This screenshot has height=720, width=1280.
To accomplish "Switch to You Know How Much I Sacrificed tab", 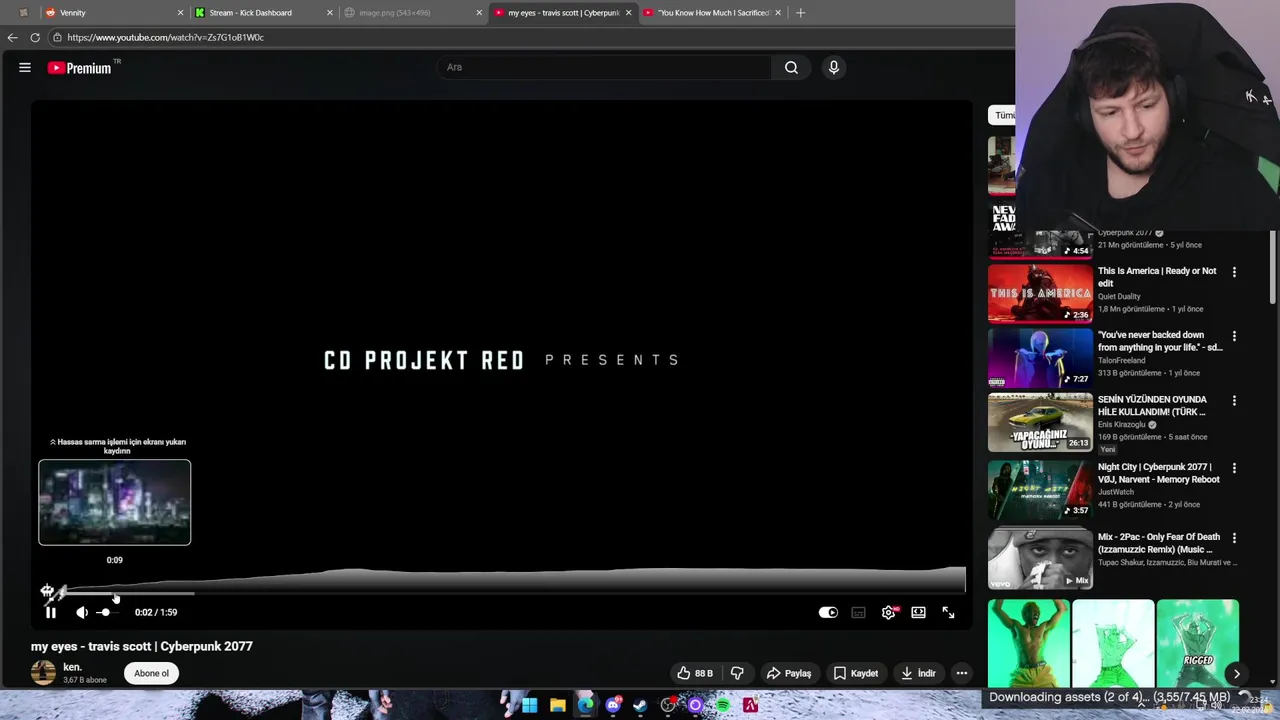I will tap(712, 13).
